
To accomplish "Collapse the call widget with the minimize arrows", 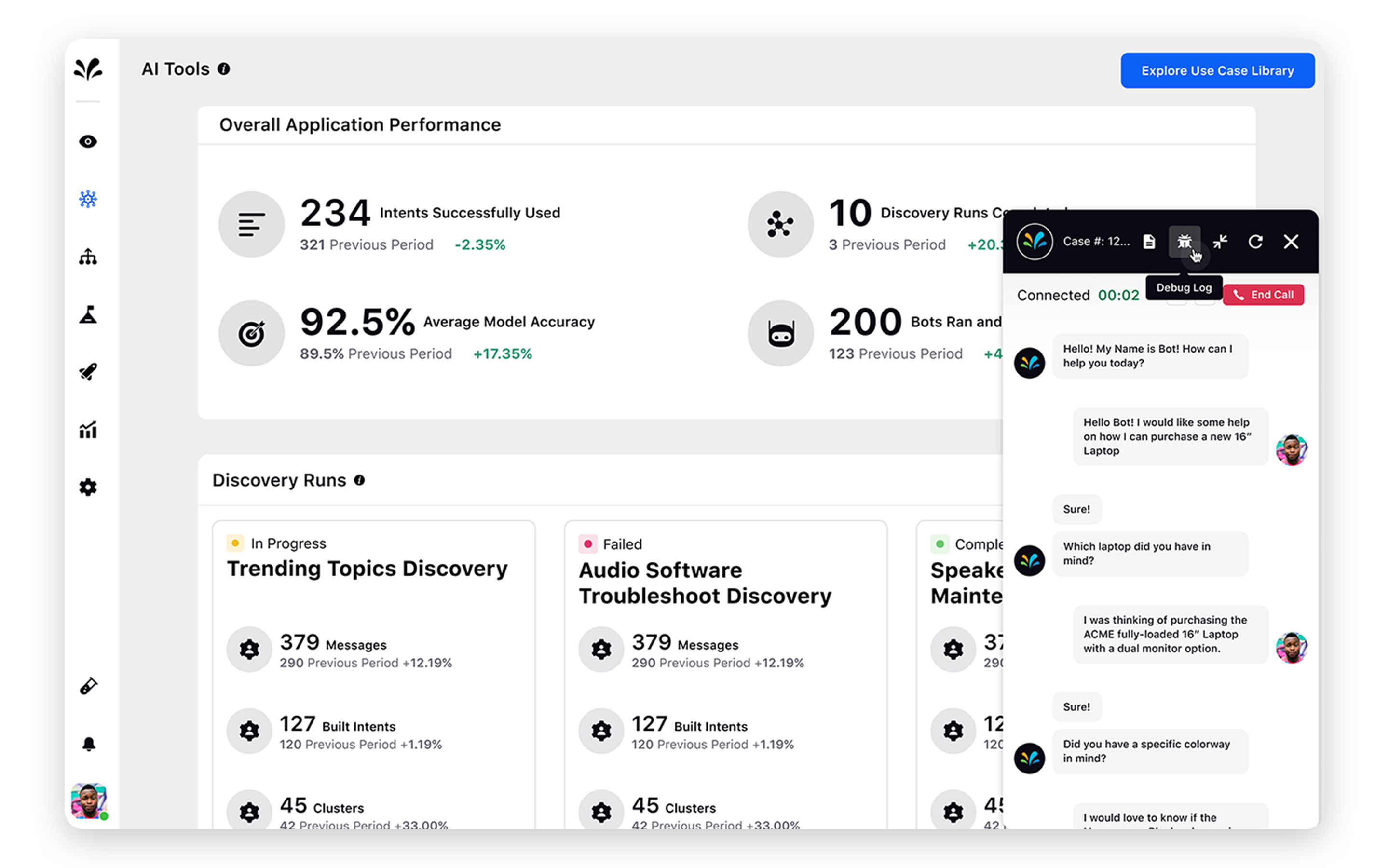I will click(x=1220, y=242).
